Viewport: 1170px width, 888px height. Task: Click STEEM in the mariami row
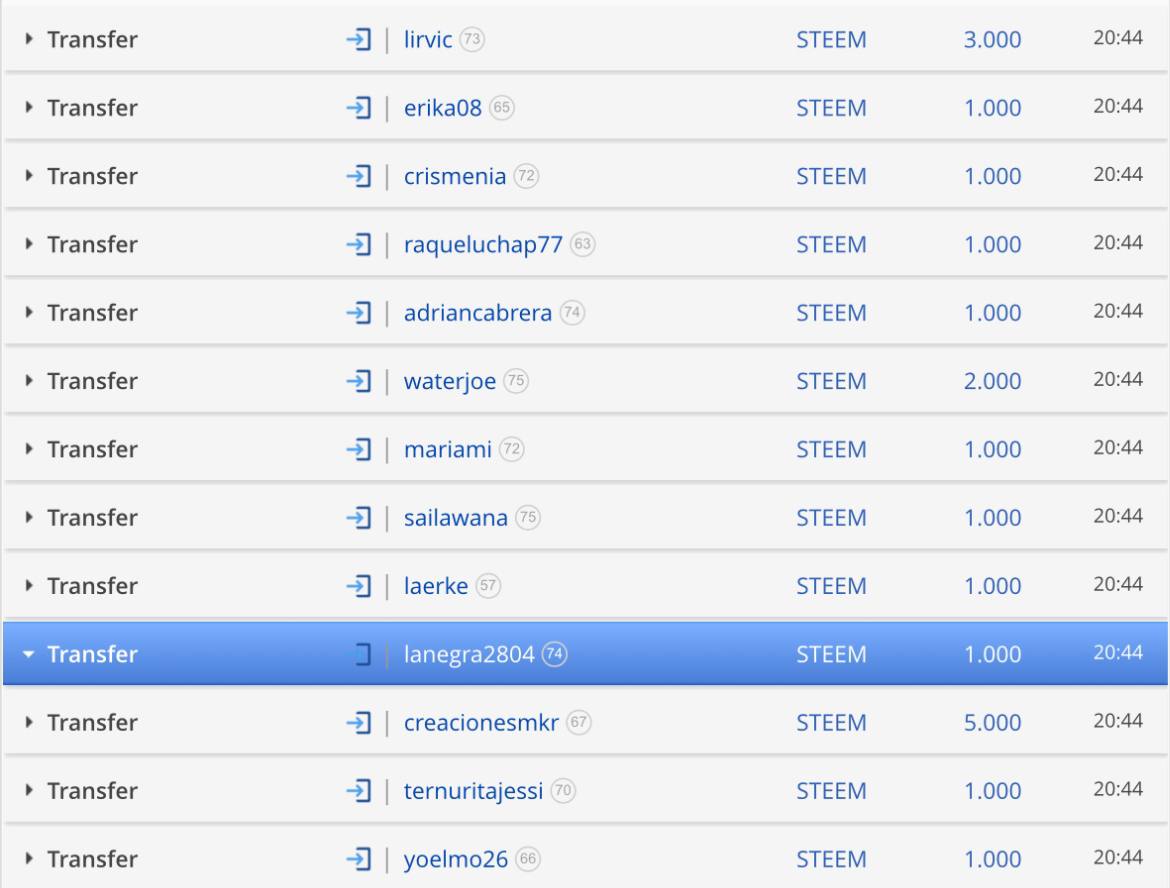pyautogui.click(x=831, y=450)
